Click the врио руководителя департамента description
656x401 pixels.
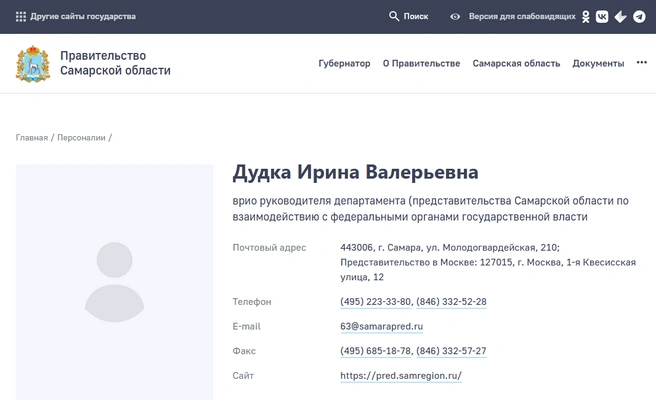[430, 209]
